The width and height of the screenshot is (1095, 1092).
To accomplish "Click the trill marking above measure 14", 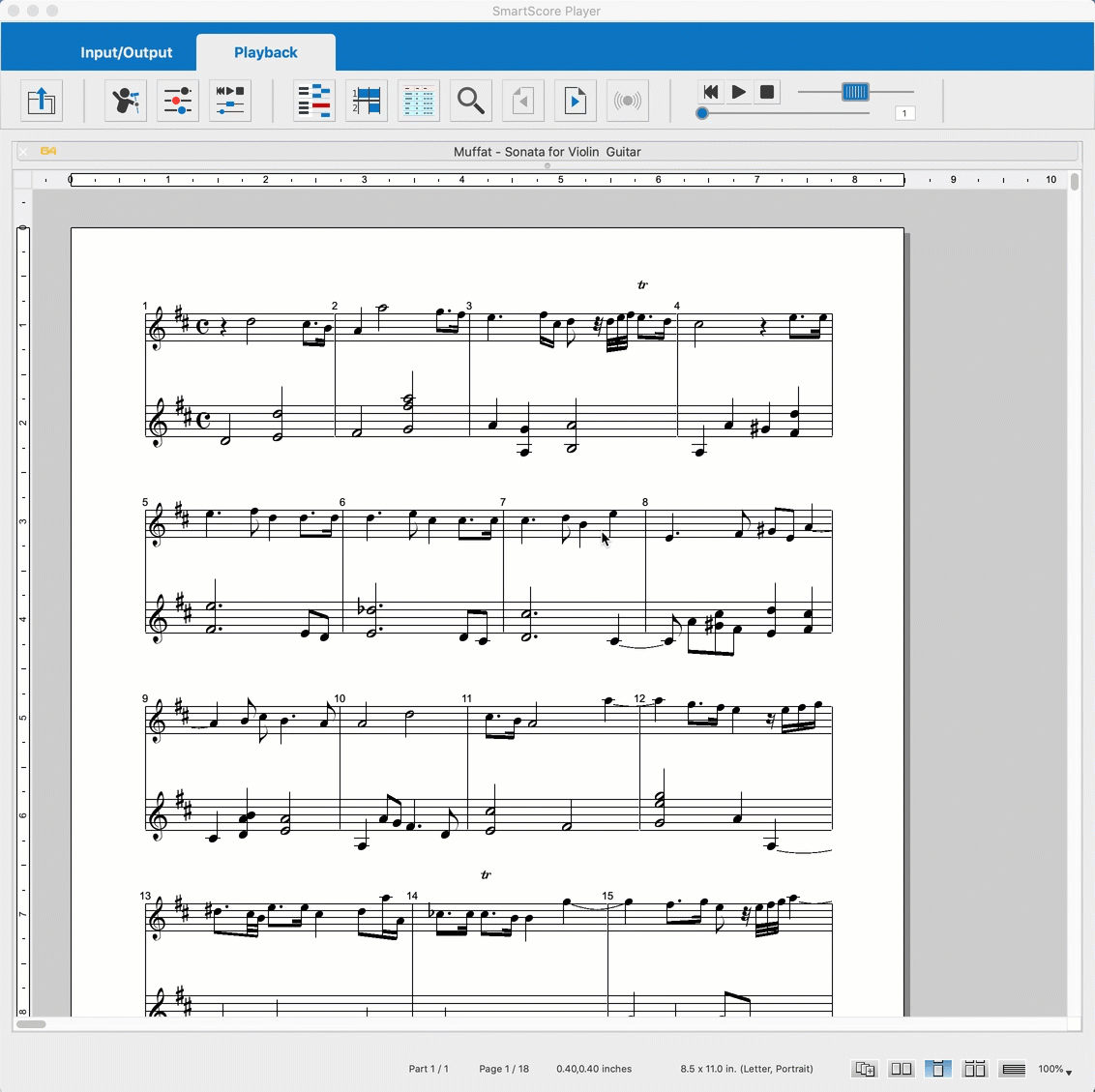I will pyautogui.click(x=487, y=874).
